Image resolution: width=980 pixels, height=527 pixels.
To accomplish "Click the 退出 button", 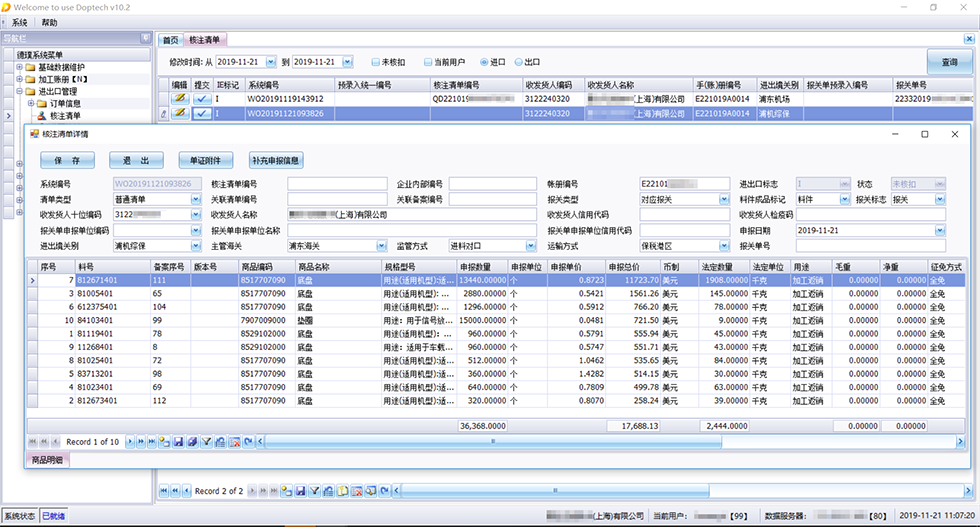I will click(x=136, y=161).
